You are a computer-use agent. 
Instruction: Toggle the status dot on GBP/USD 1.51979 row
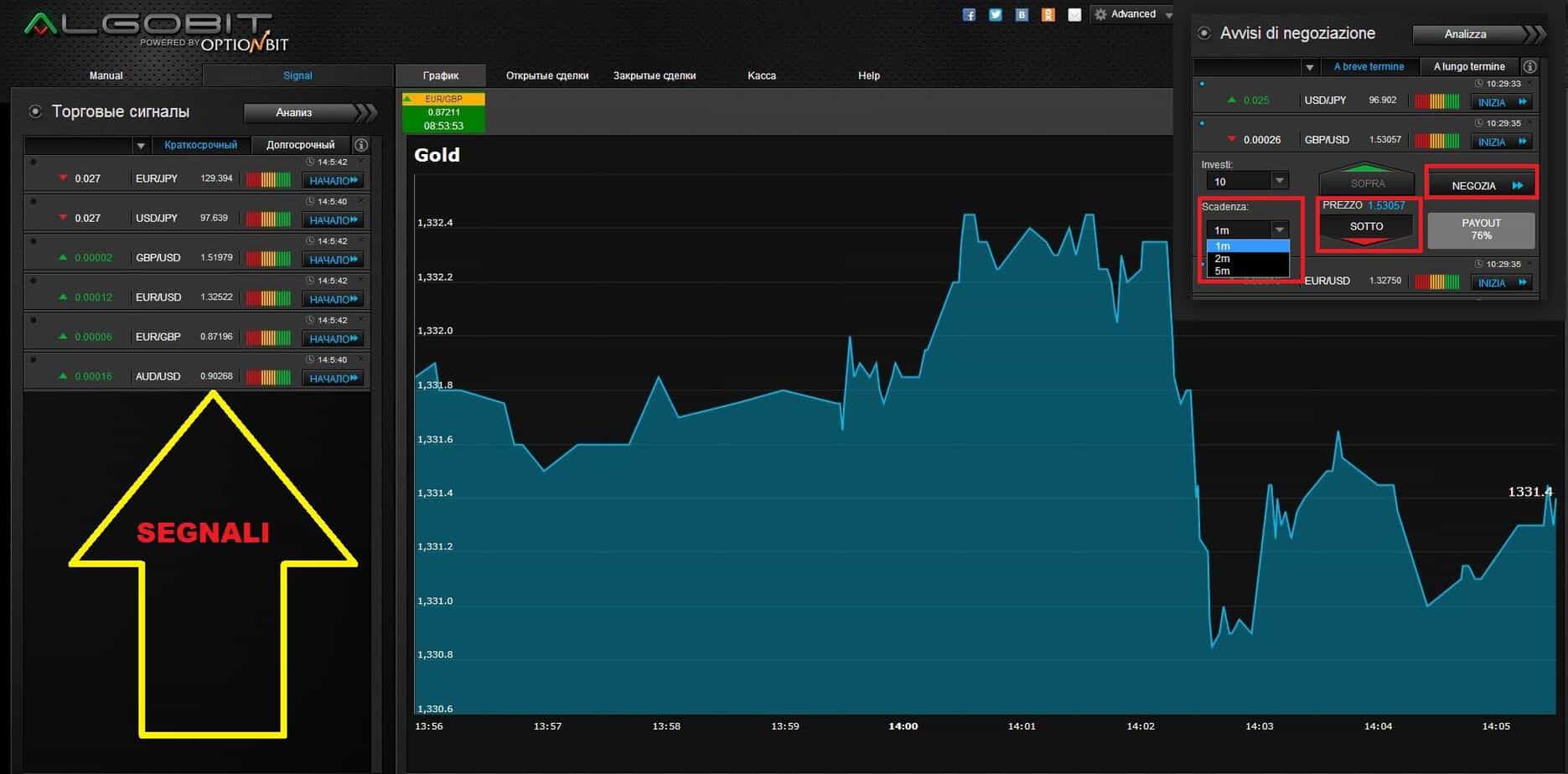34,240
